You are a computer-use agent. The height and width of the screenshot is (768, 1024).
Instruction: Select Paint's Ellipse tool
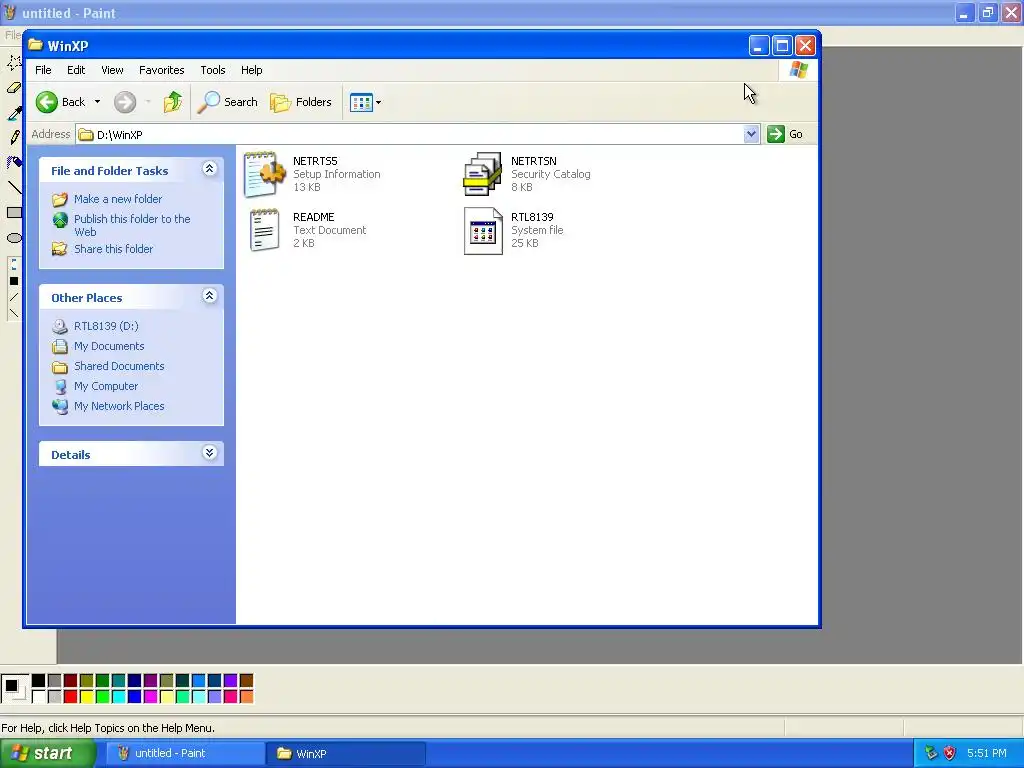click(x=14, y=238)
